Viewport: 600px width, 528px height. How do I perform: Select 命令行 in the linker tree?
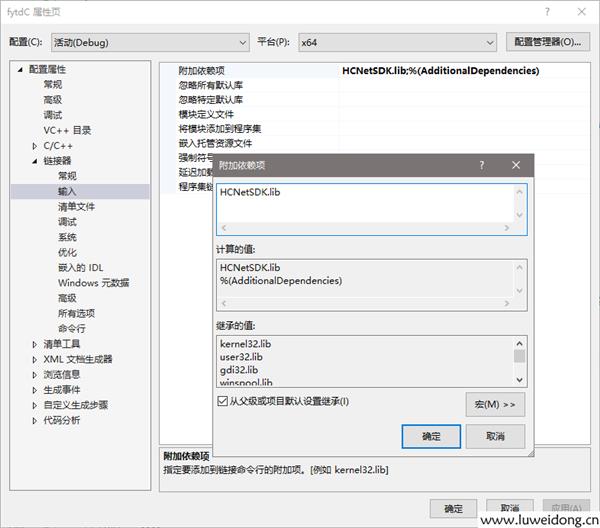[71, 328]
